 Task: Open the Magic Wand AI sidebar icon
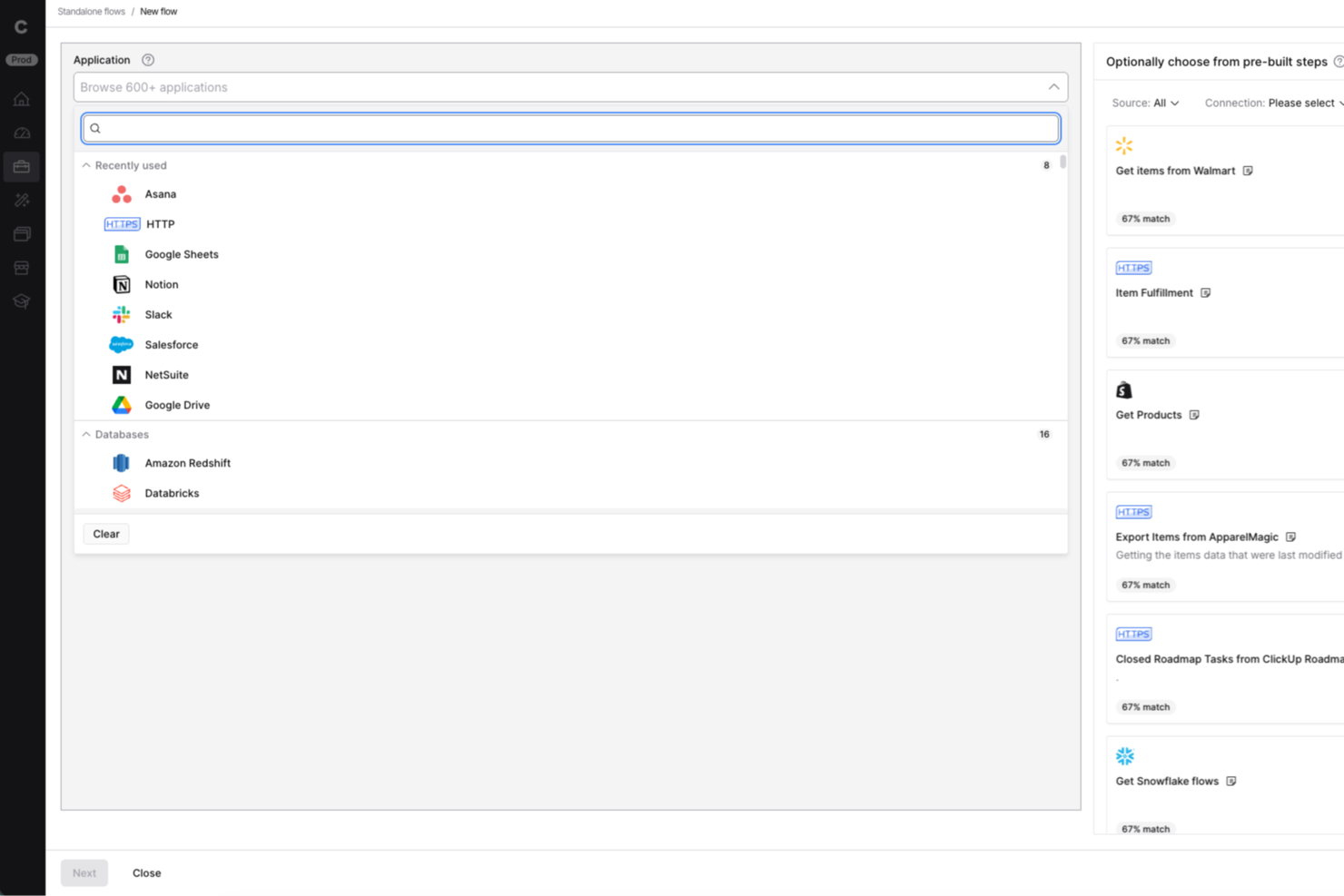click(x=21, y=200)
